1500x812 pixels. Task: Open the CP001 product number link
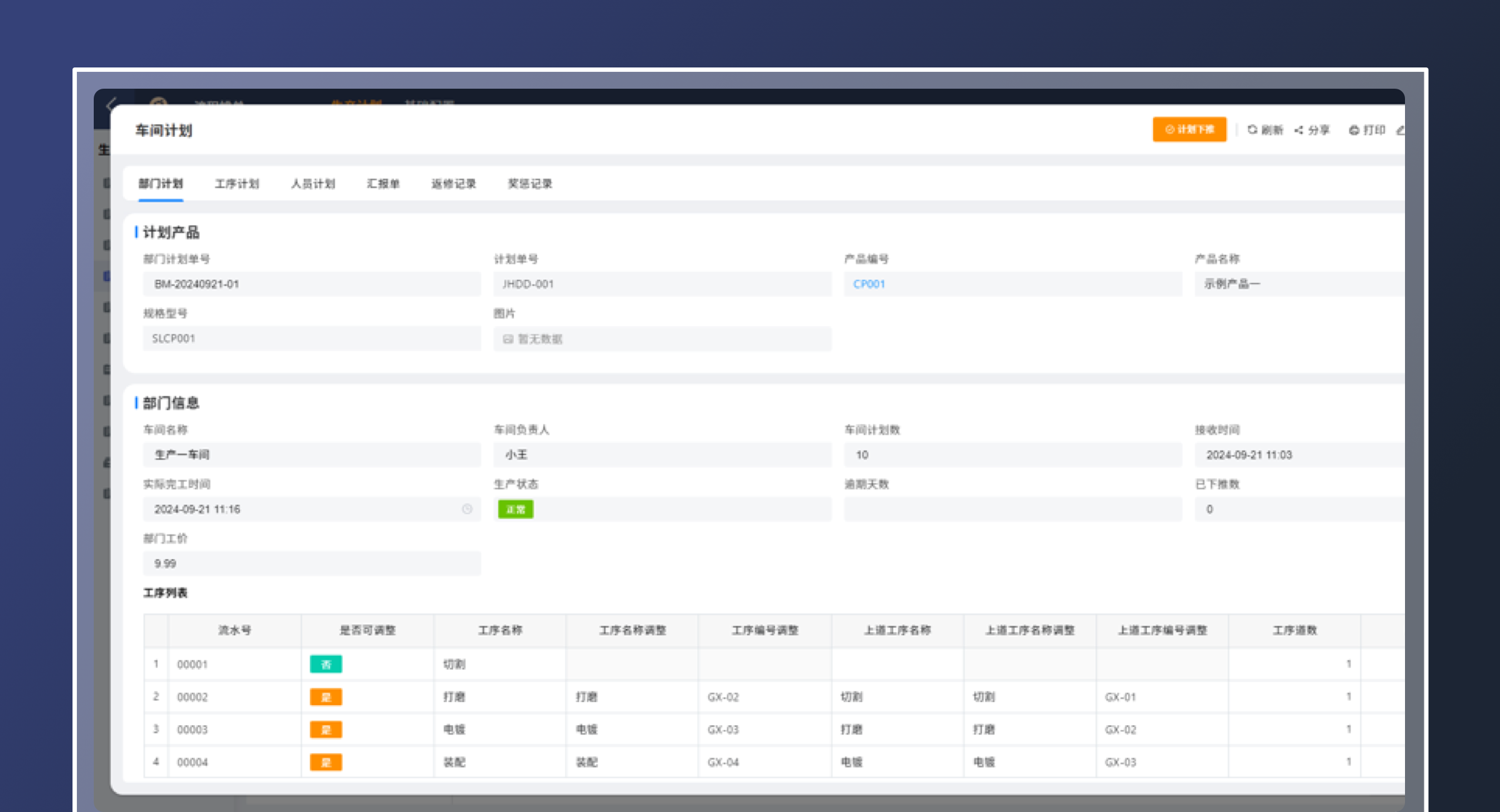(x=869, y=284)
